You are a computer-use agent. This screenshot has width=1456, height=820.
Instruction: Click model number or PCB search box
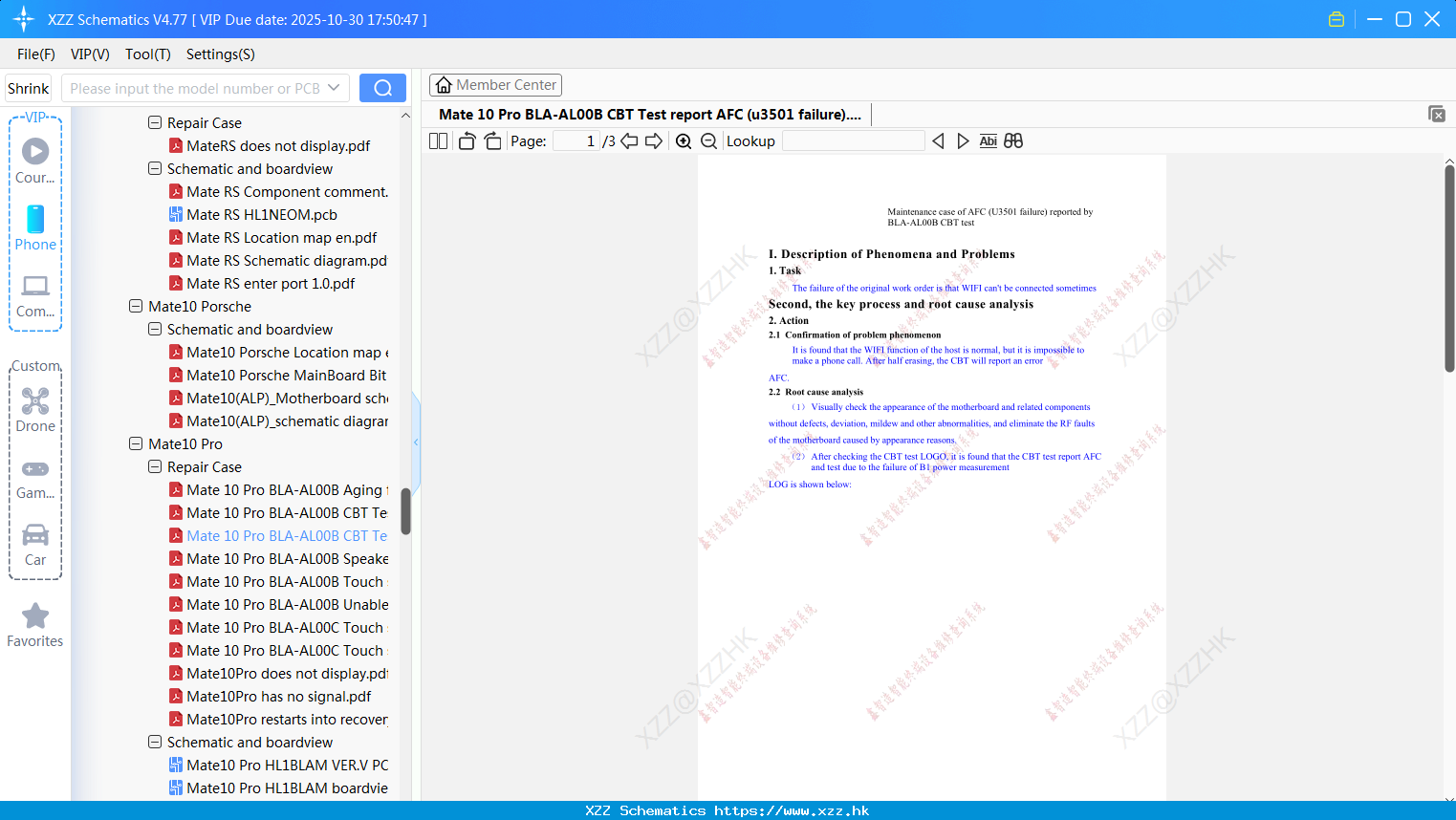point(193,88)
